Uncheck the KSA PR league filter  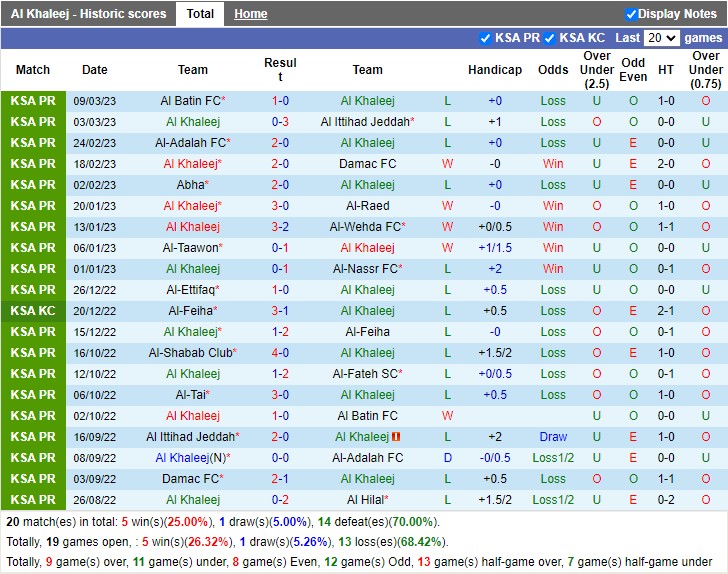(485, 38)
